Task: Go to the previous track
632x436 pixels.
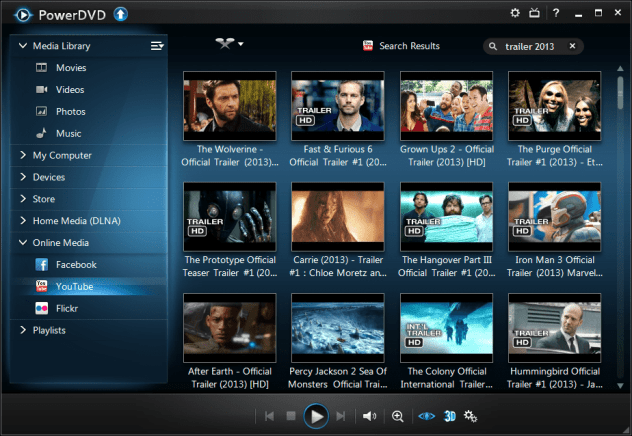Action: pyautogui.click(x=269, y=416)
